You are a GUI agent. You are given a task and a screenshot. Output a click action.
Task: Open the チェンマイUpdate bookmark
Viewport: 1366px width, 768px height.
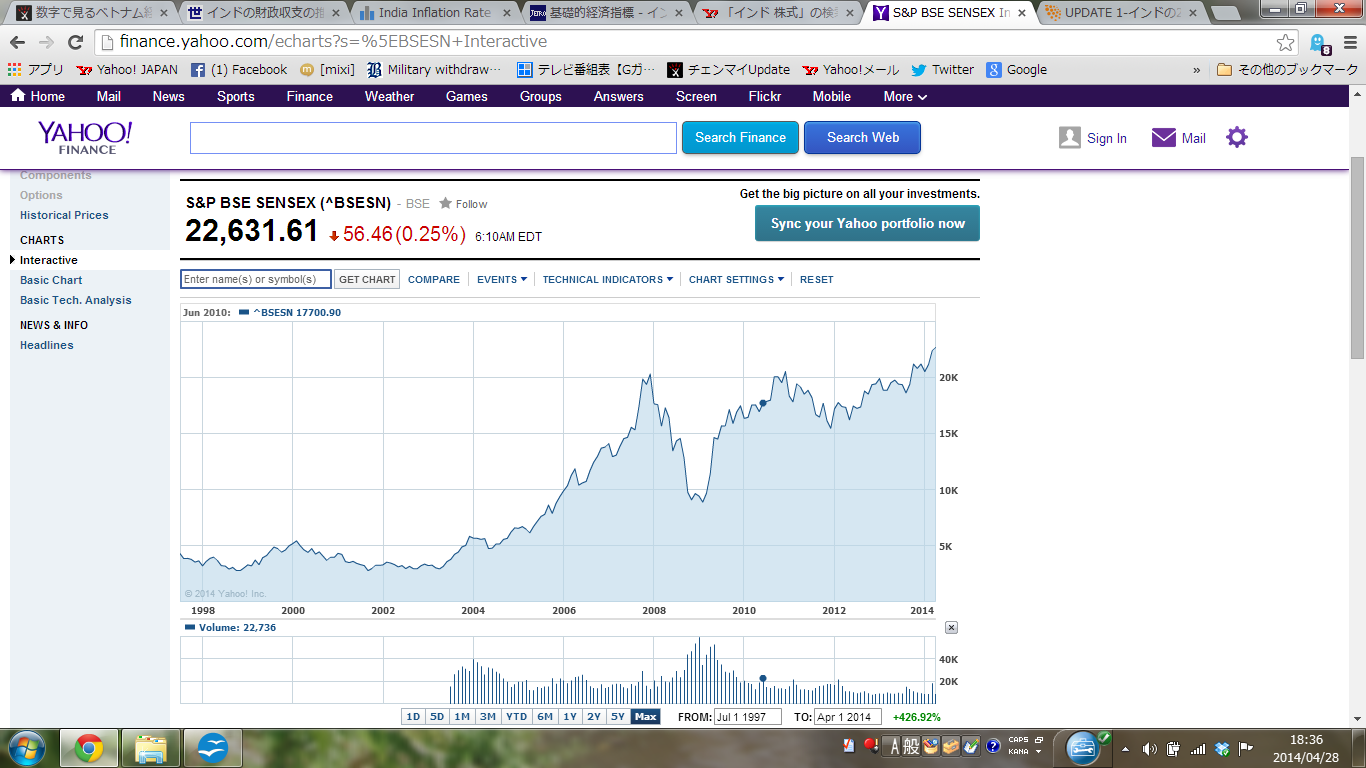728,70
